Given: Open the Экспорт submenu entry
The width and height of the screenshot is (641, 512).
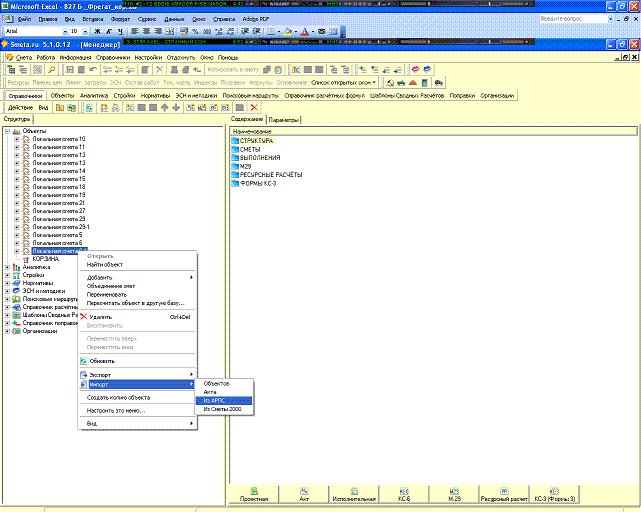Looking at the screenshot, I should click(101, 375).
